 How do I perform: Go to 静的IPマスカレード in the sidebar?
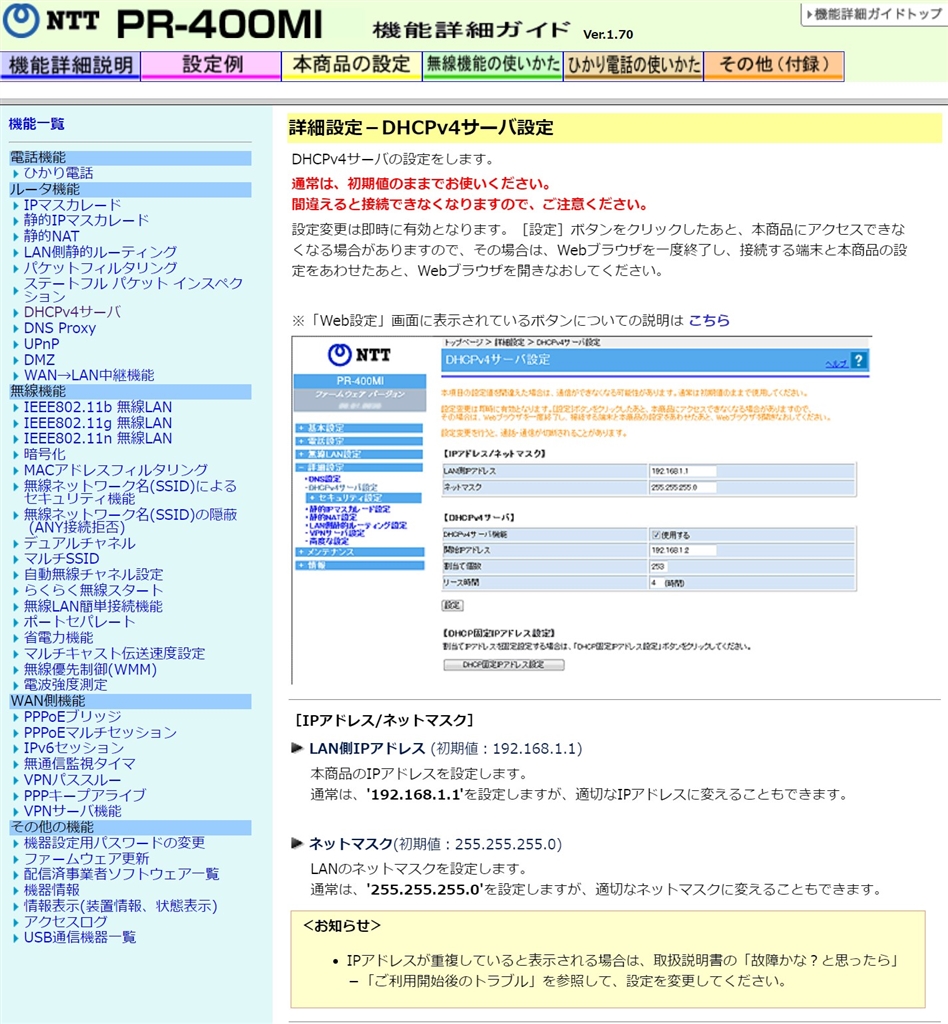86,220
